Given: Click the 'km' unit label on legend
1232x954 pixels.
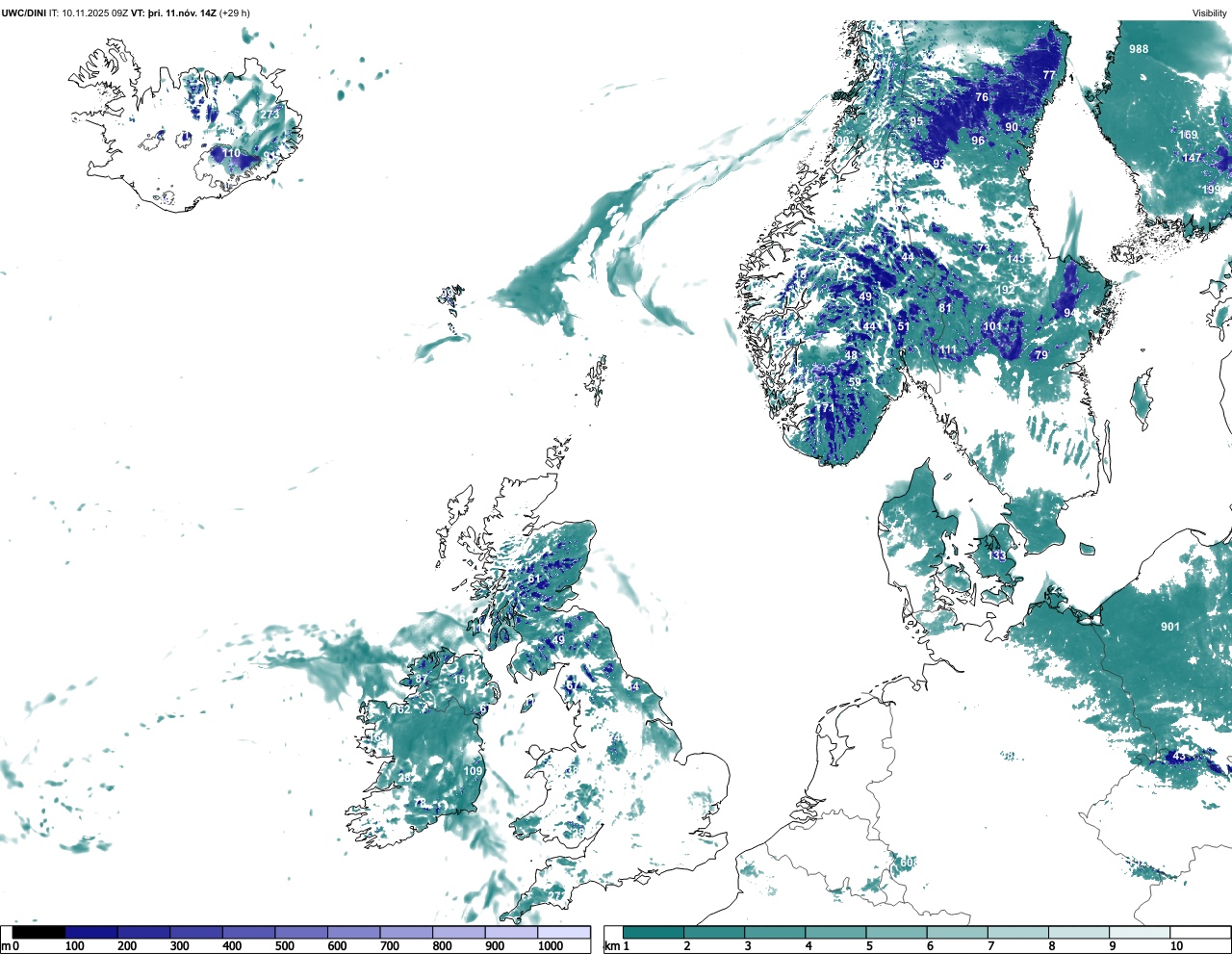Looking at the screenshot, I should (612, 946).
